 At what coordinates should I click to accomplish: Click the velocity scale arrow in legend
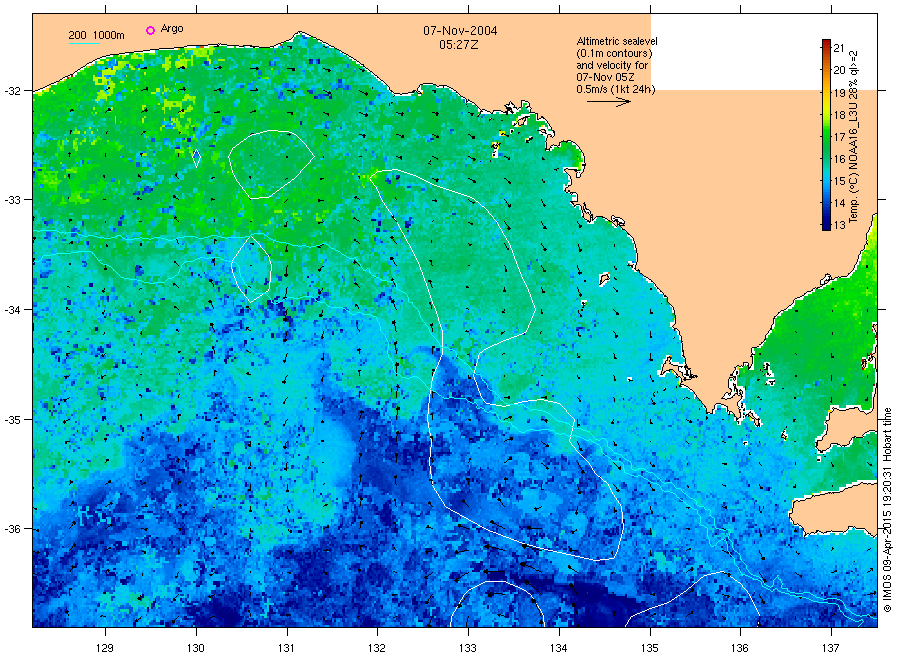[609, 102]
